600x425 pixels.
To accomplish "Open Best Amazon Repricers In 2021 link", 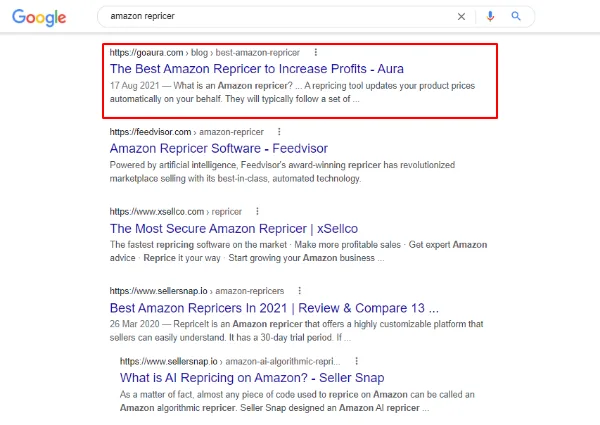I will [x=274, y=308].
